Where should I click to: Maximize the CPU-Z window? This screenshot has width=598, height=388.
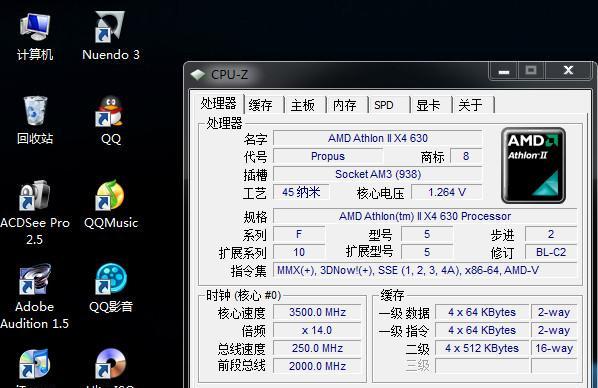click(531, 71)
